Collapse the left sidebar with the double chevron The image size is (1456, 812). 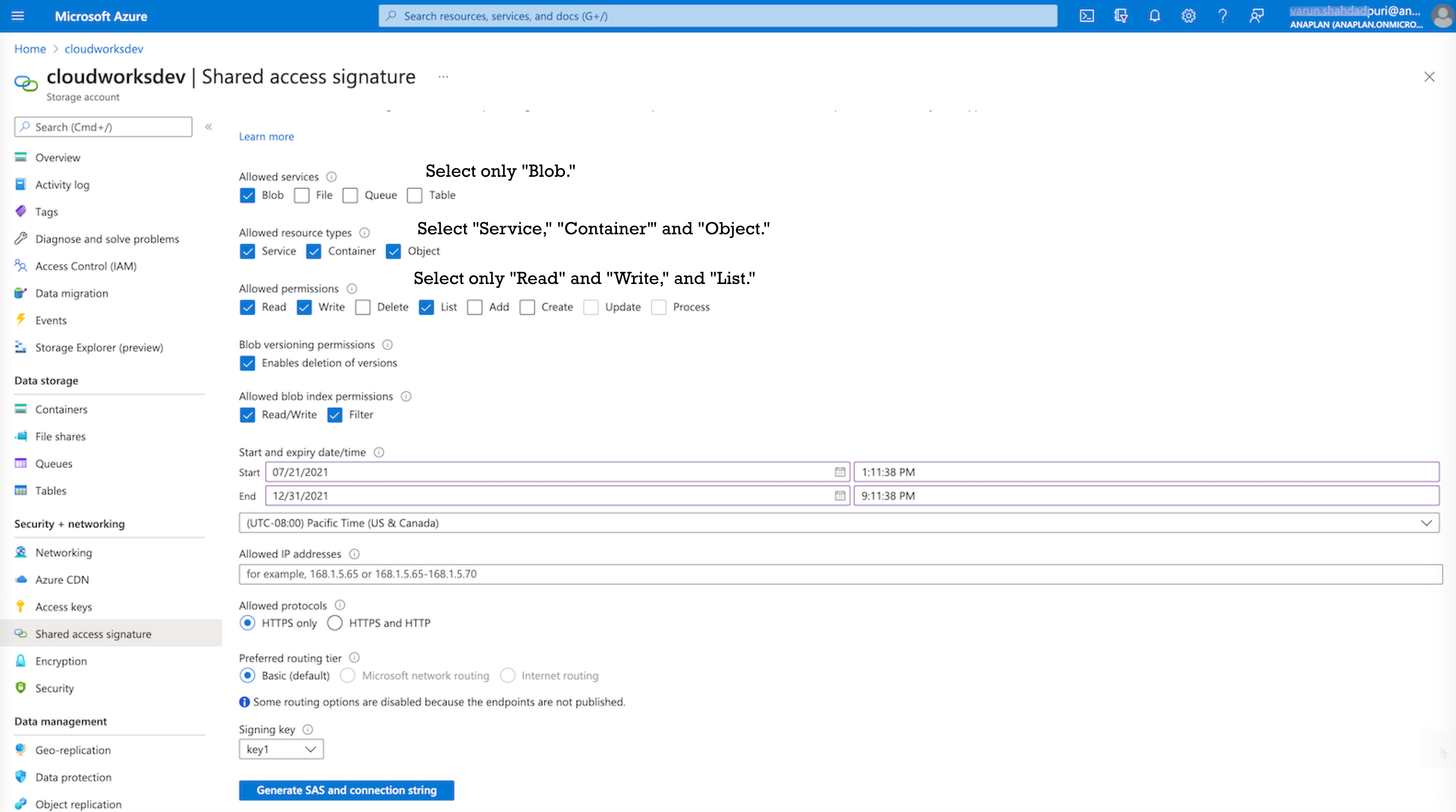point(209,127)
